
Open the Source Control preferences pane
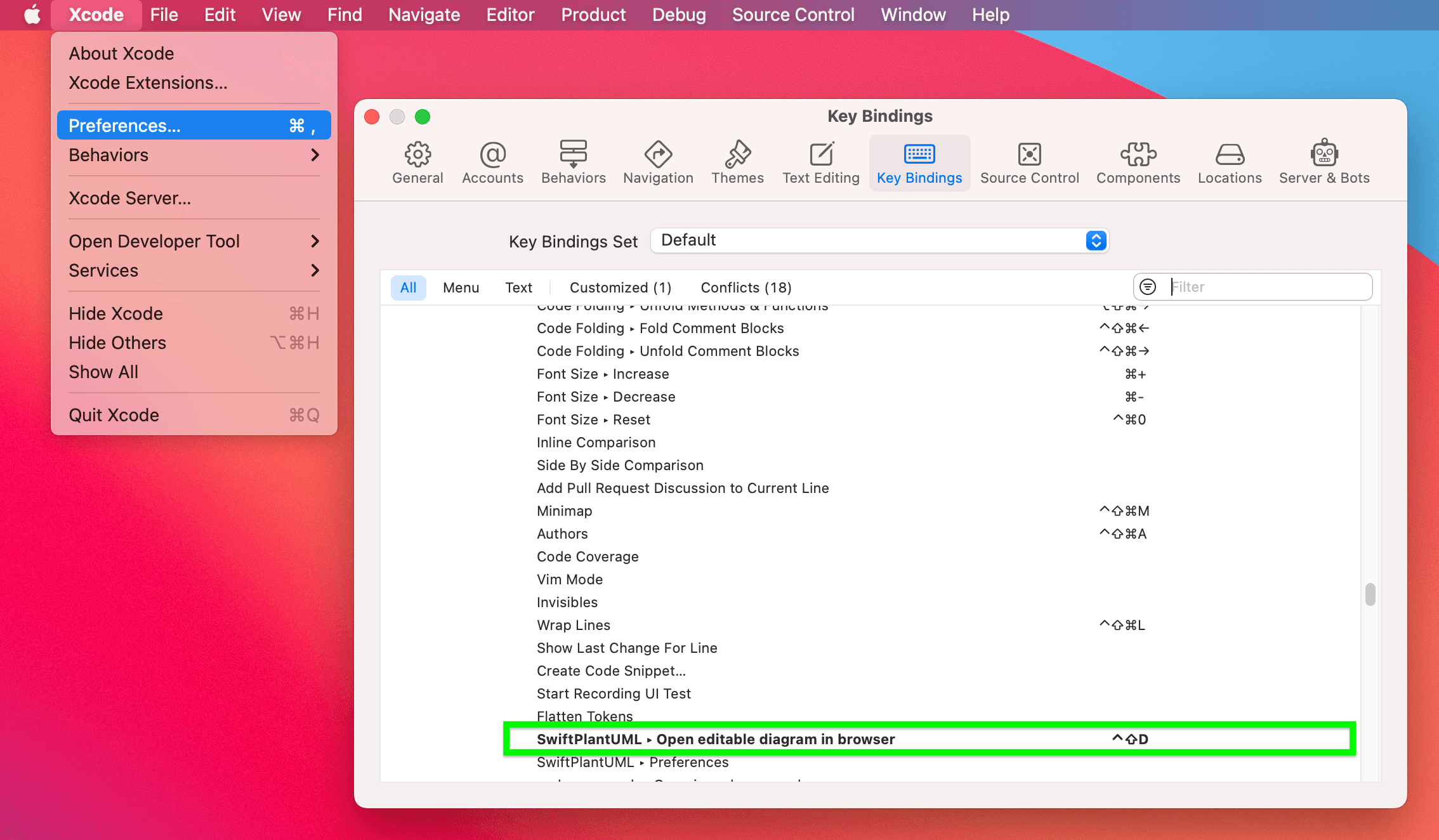tap(1030, 163)
